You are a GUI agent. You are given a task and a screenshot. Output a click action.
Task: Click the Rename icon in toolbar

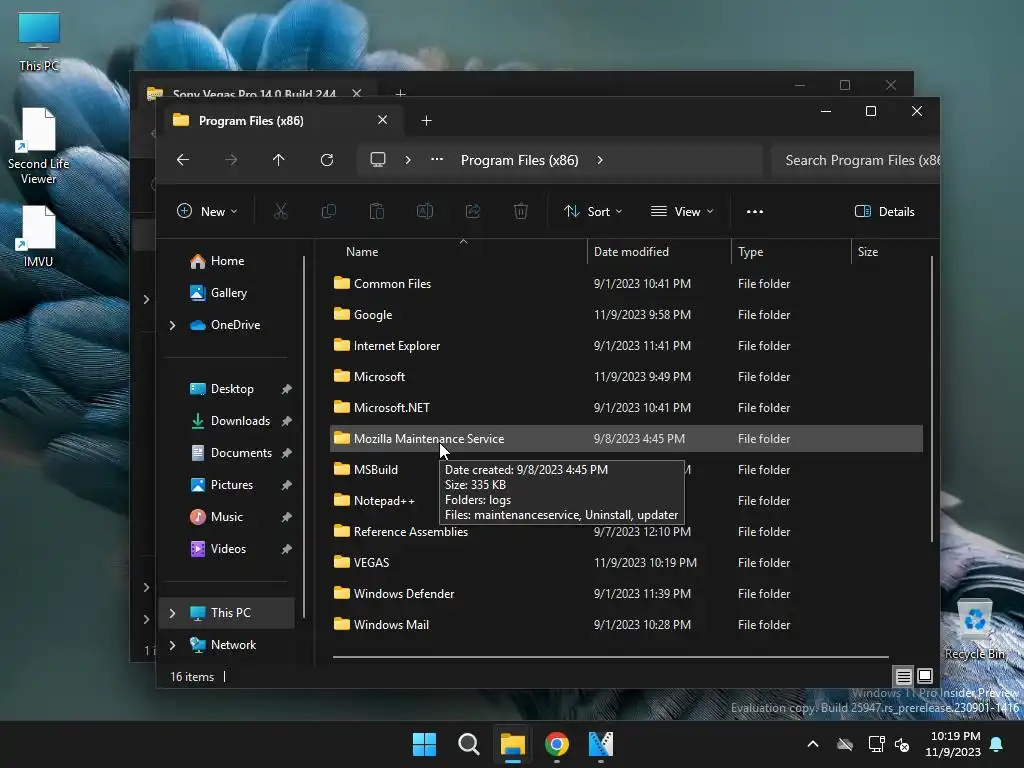click(x=424, y=211)
